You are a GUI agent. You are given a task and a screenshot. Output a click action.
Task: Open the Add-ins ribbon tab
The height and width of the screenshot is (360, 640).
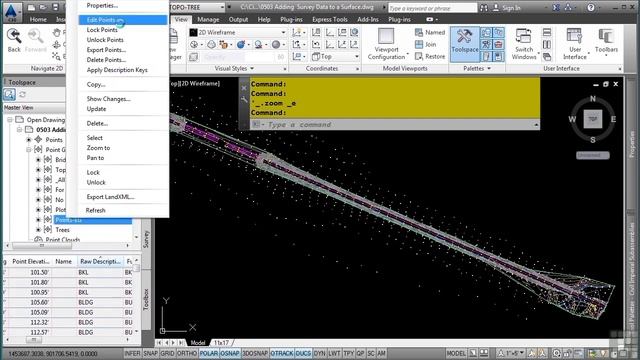click(368, 19)
